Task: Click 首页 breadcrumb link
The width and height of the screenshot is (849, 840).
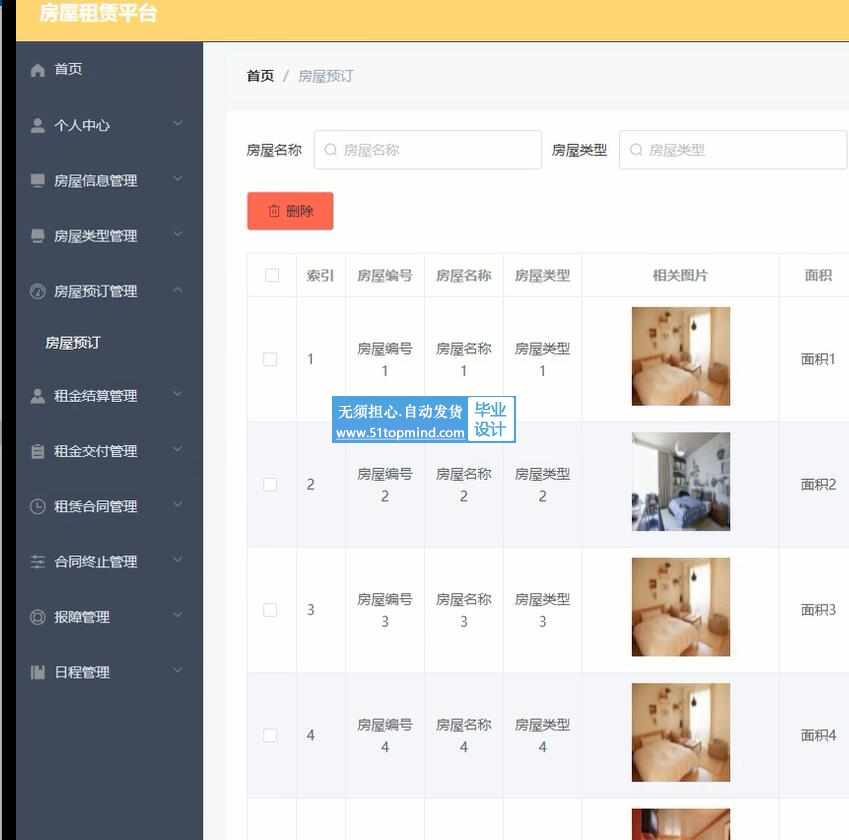Action: tap(260, 76)
